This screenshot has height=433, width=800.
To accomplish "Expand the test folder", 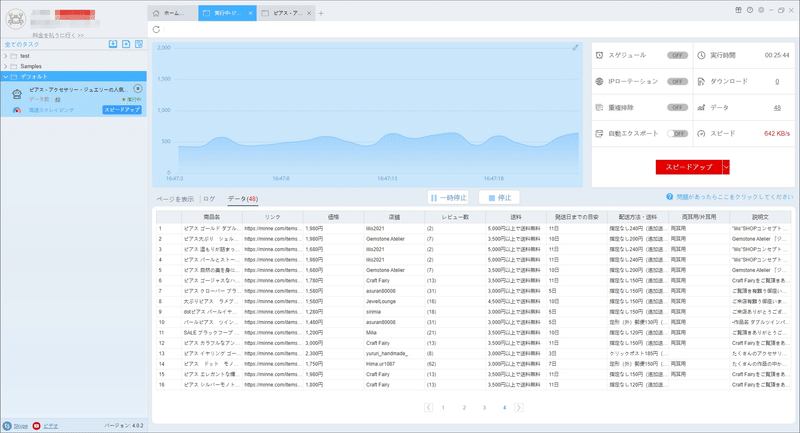I will (x=6, y=56).
